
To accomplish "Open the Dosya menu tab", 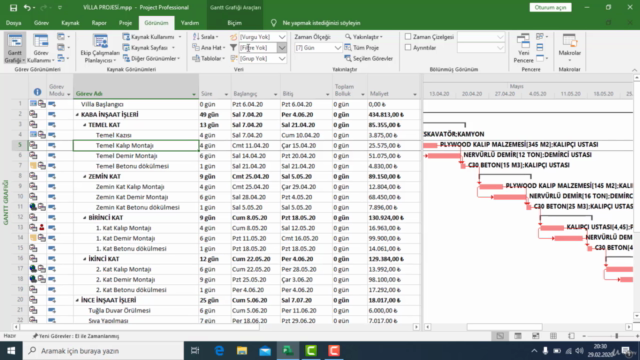I will (x=13, y=23).
